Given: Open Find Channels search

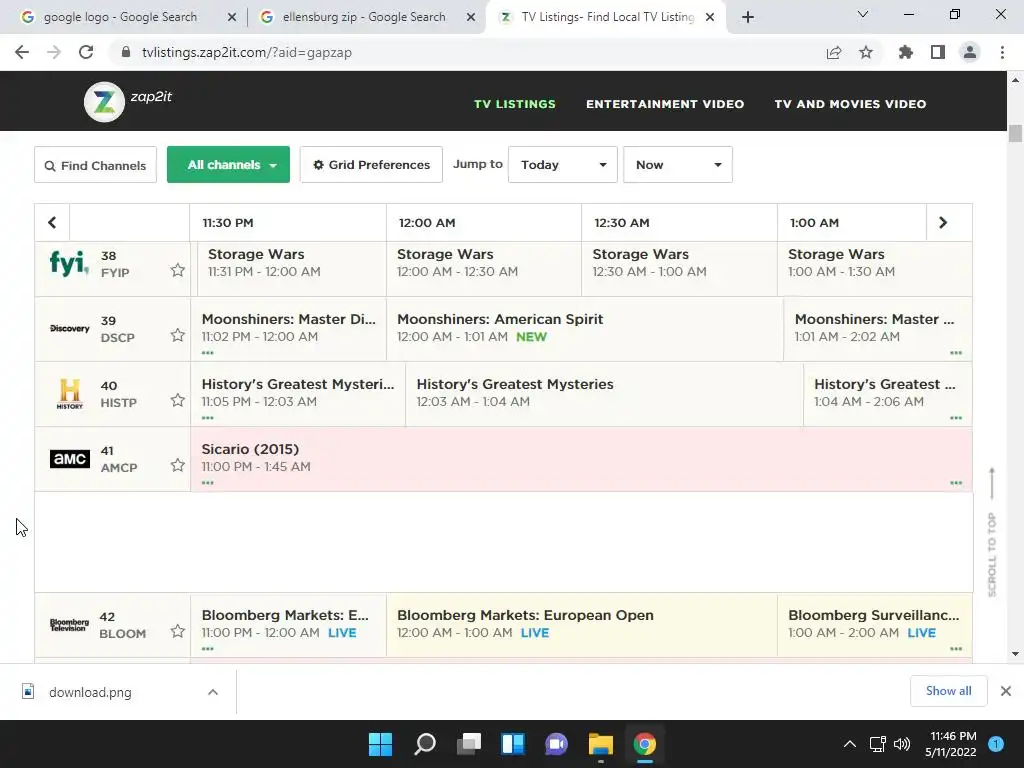Looking at the screenshot, I should 95,165.
